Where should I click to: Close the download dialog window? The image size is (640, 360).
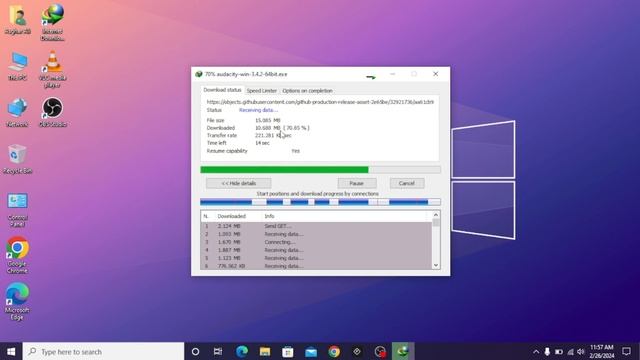click(x=436, y=74)
